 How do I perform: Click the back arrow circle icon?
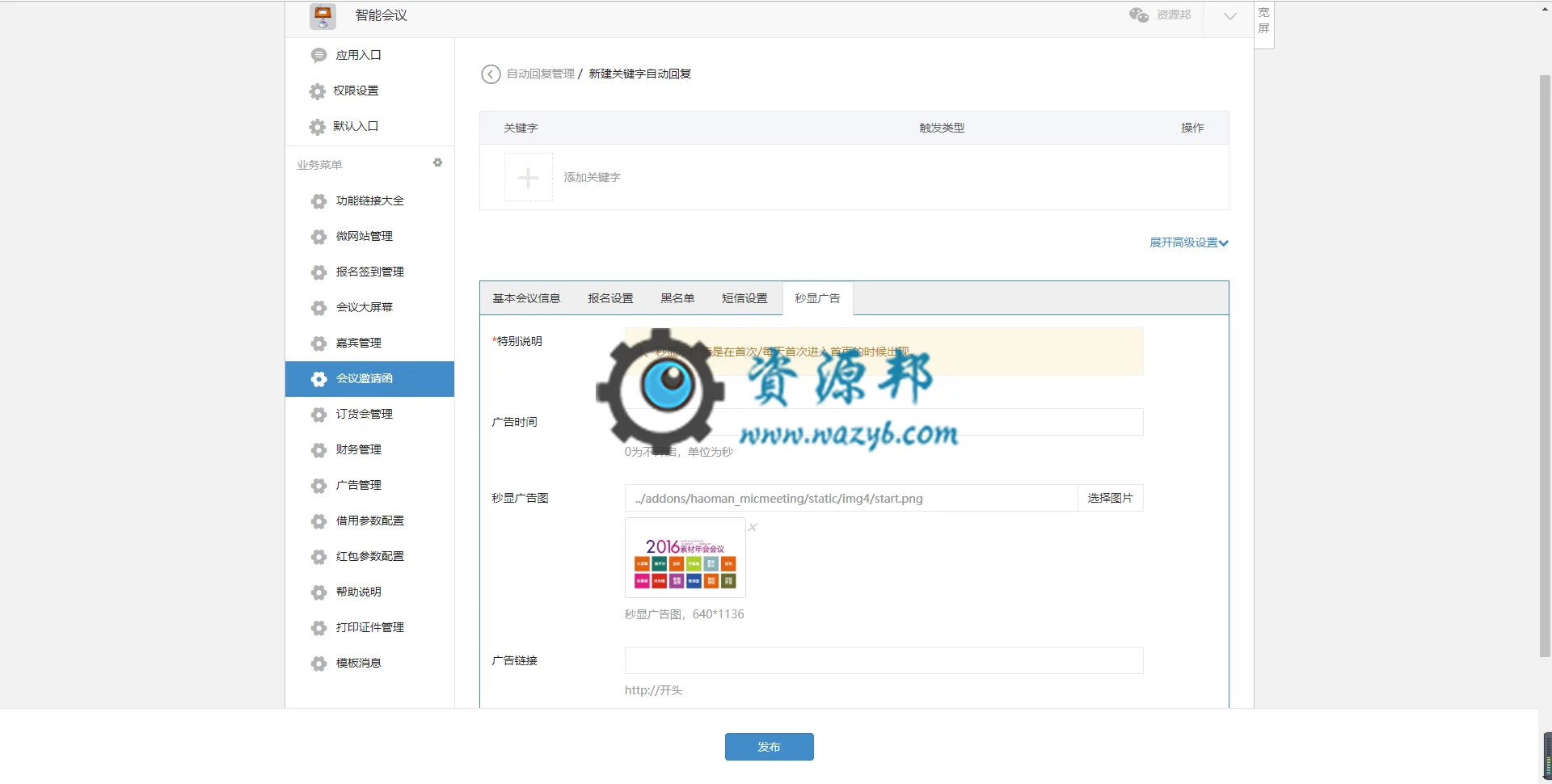(491, 74)
